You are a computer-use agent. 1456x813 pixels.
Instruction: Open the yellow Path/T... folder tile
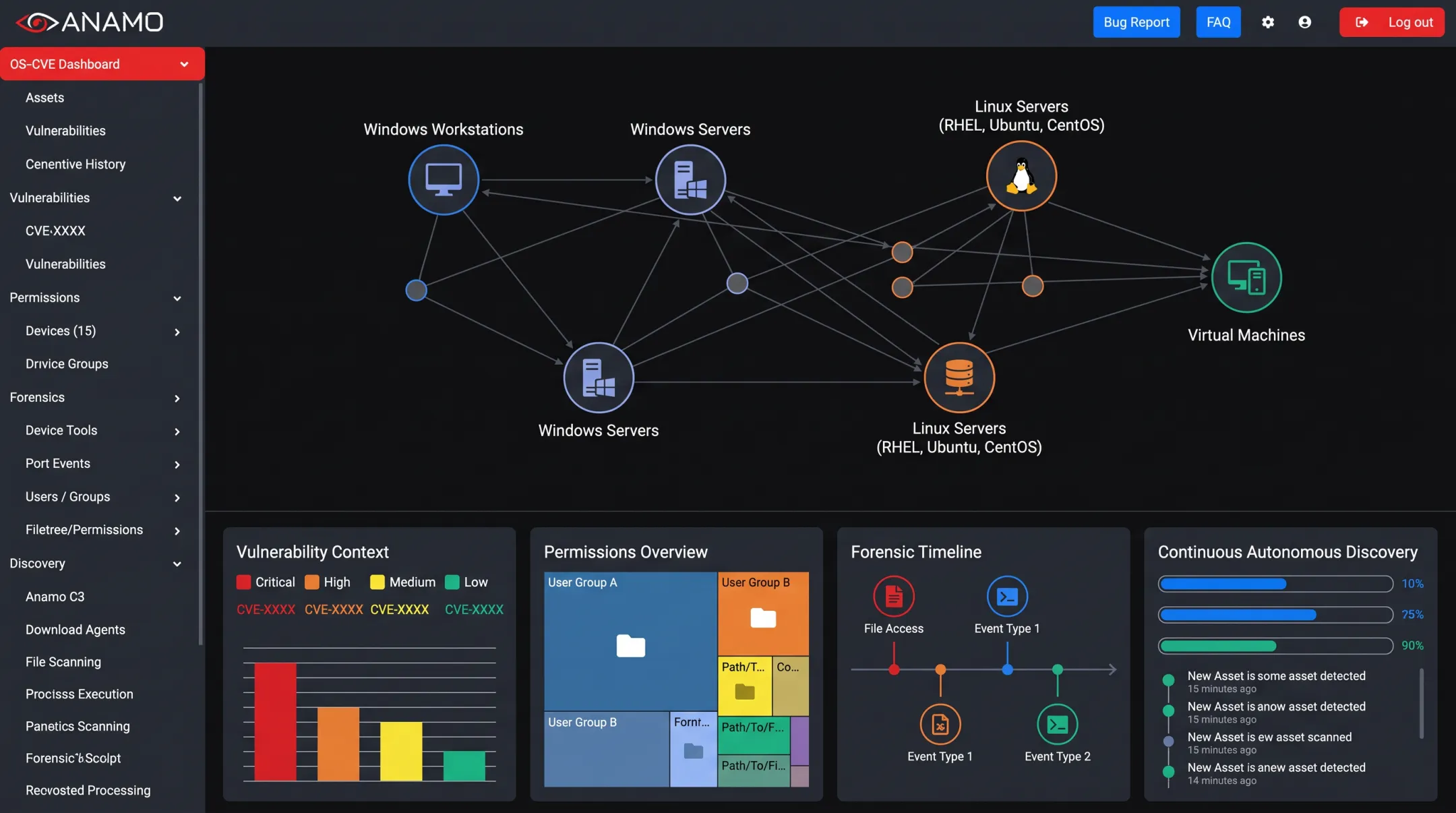[x=745, y=685]
